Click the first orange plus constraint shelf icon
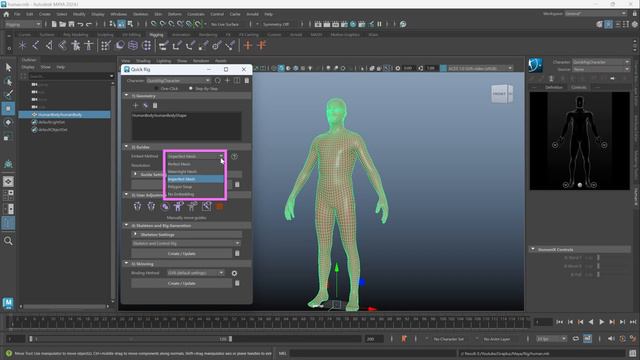Viewport: 640px width, 360px height. (x=248, y=46)
